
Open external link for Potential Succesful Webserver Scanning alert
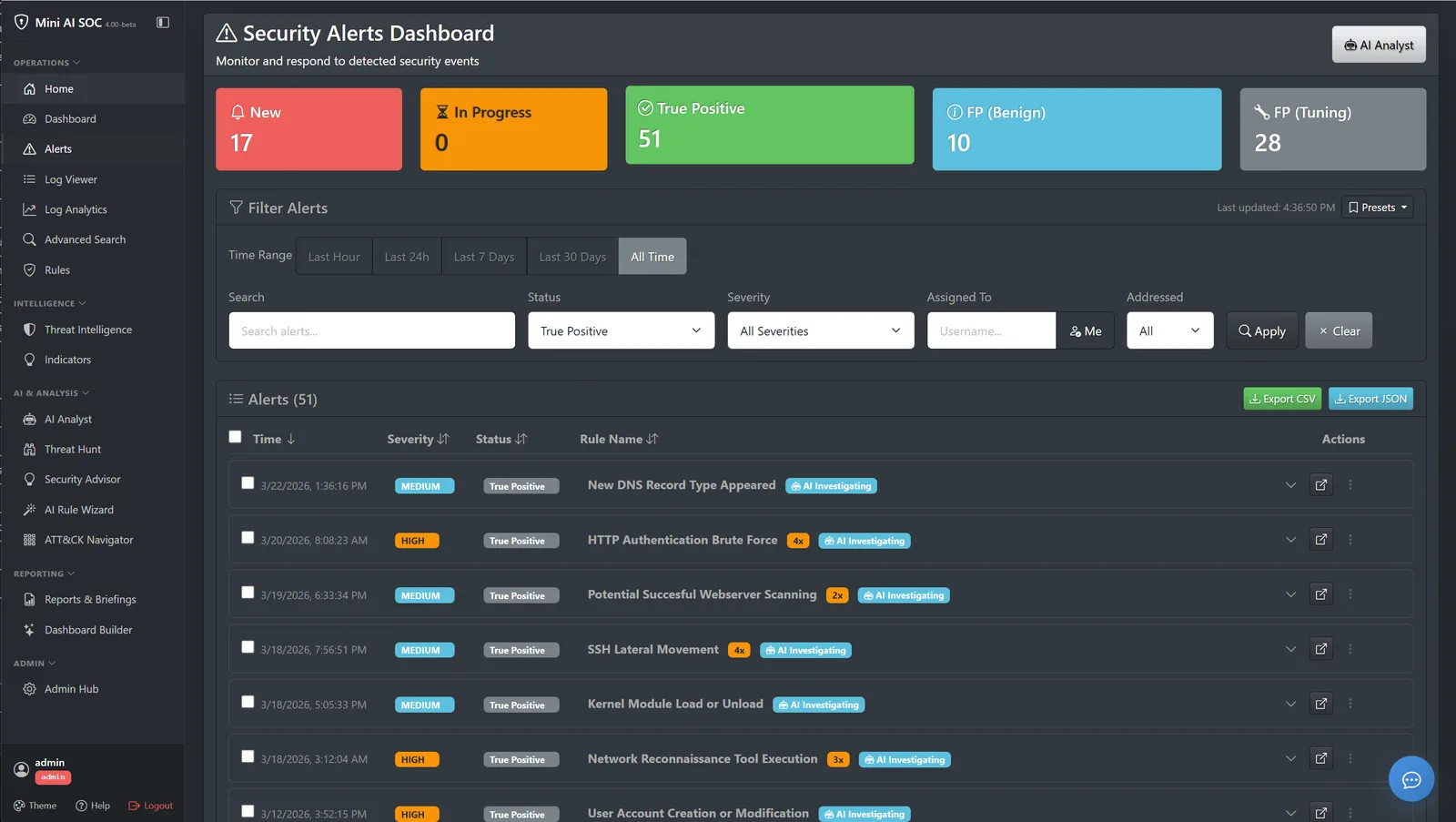(1320, 594)
